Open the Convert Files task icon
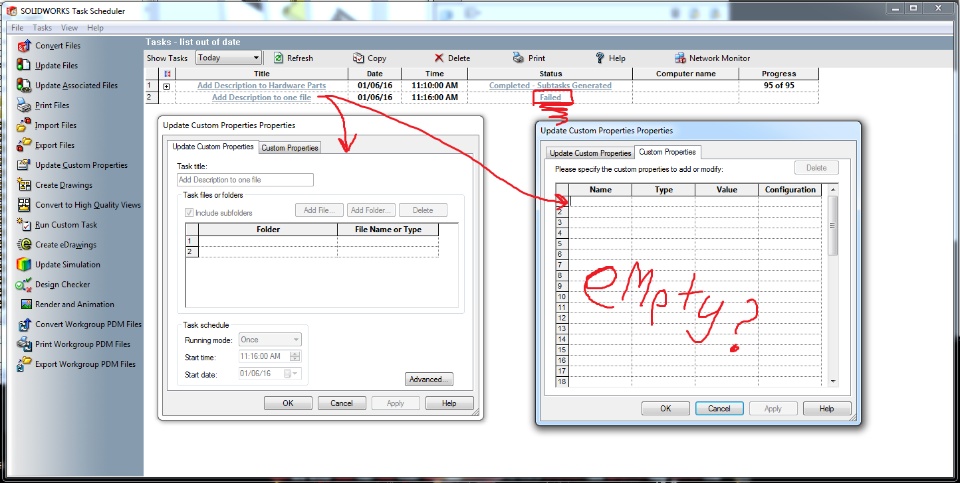The image size is (960, 483). tap(24, 45)
